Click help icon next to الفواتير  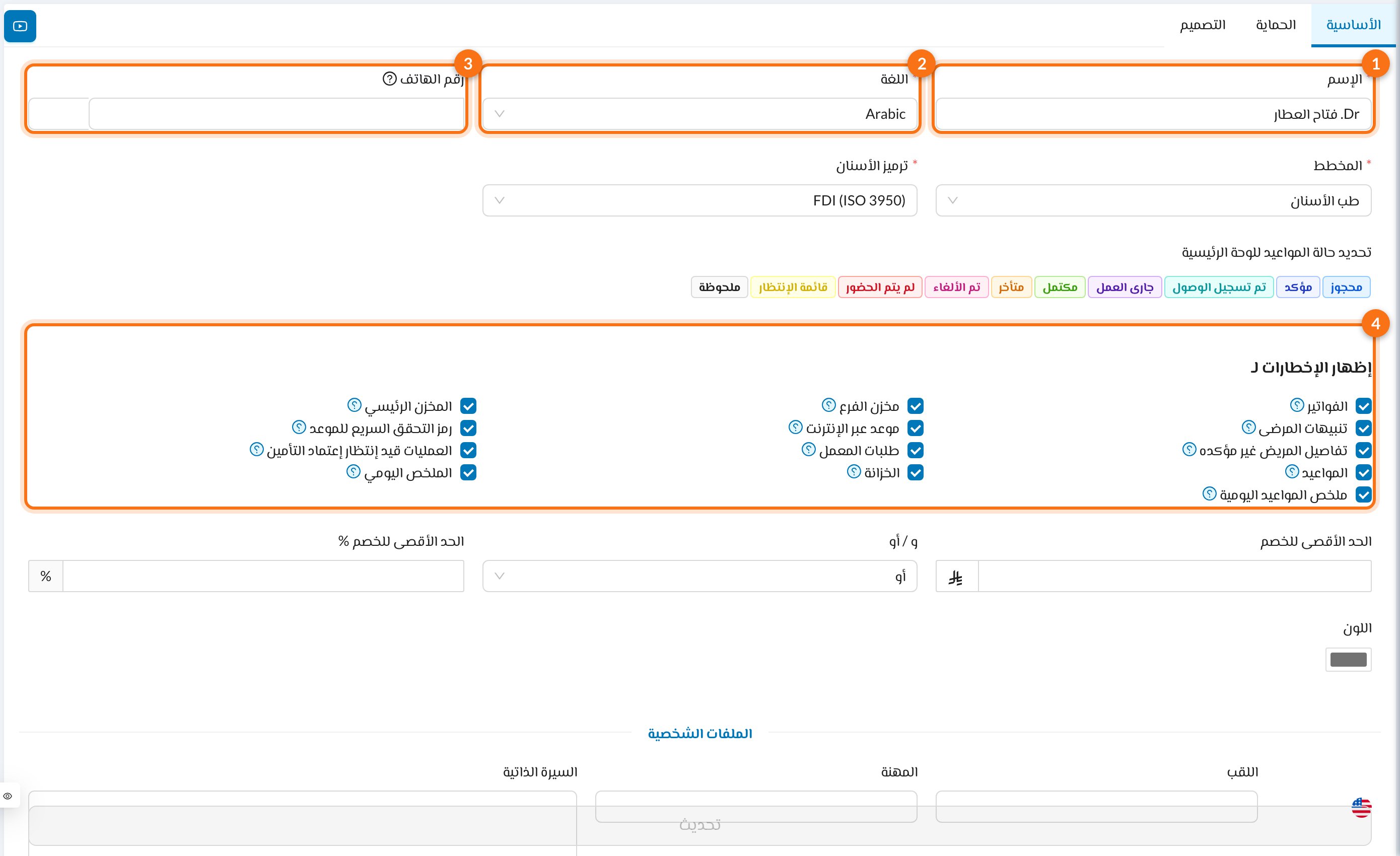click(1297, 405)
